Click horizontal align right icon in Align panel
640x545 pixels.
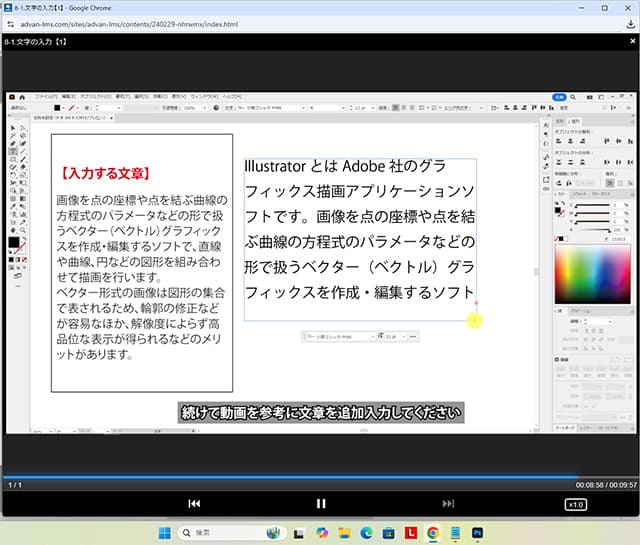point(582,141)
